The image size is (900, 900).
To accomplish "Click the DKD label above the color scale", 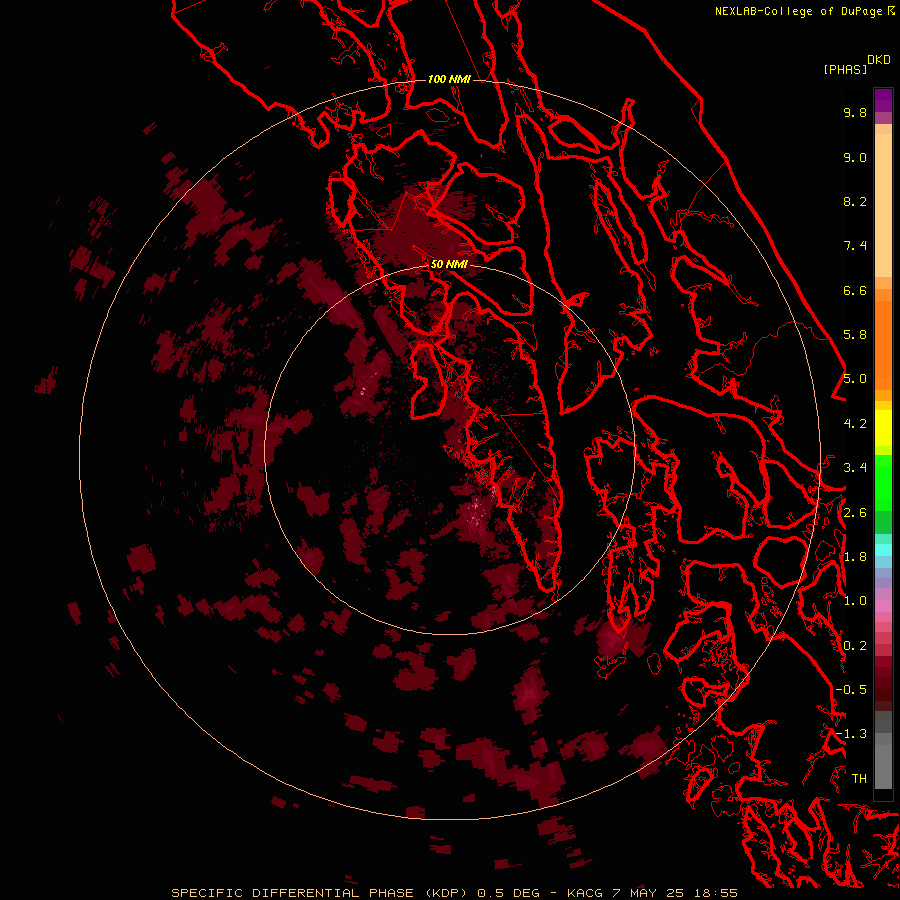I will tap(879, 60).
